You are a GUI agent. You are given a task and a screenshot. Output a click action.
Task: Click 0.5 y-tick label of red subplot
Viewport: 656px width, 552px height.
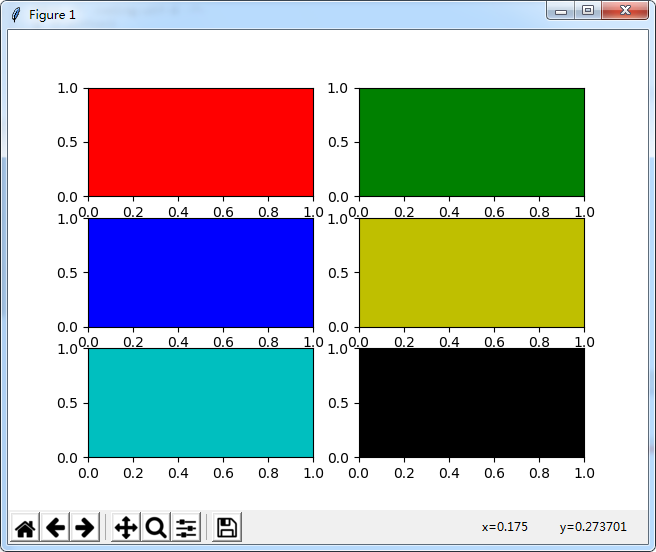67,143
